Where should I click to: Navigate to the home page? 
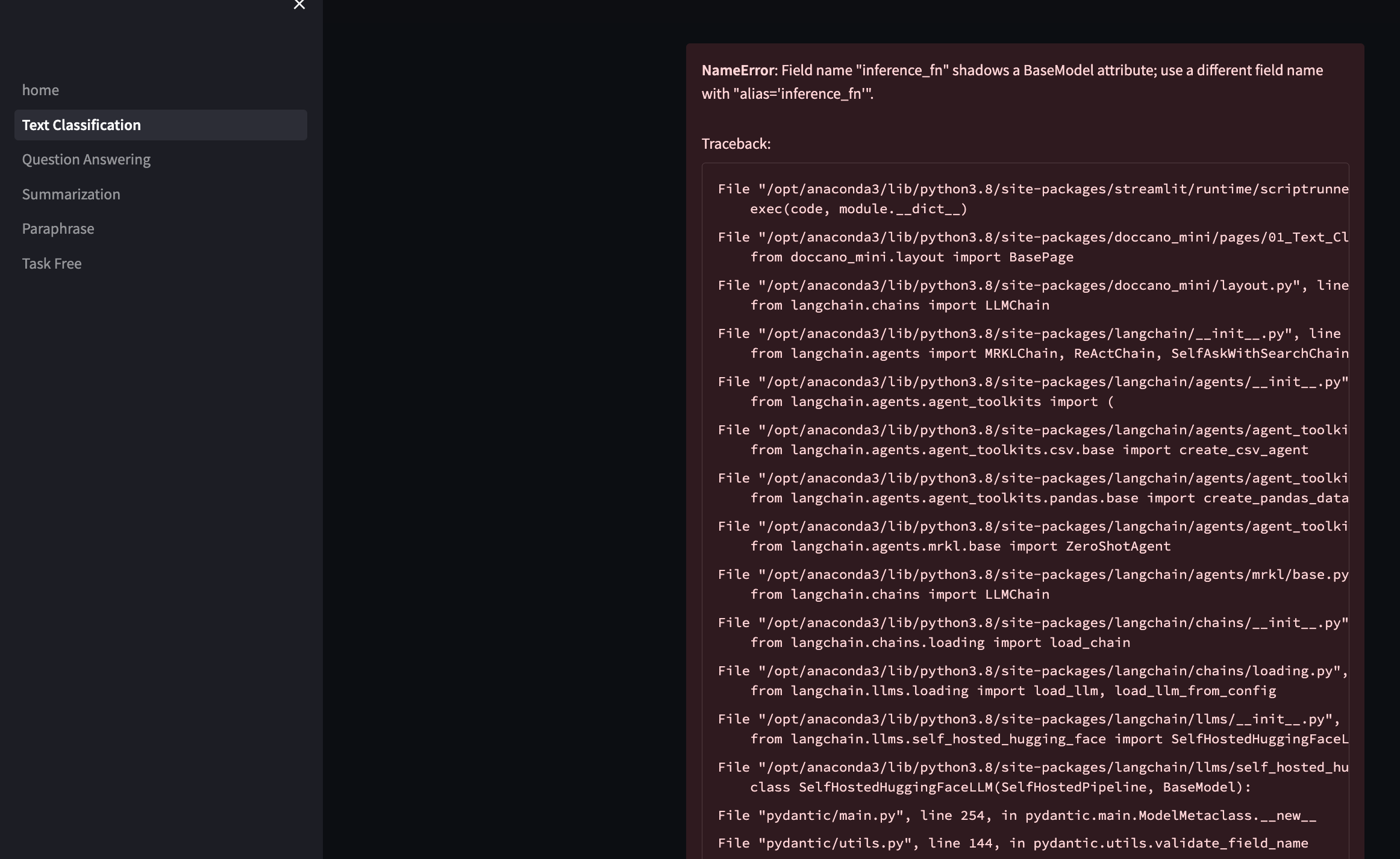pyautogui.click(x=40, y=90)
